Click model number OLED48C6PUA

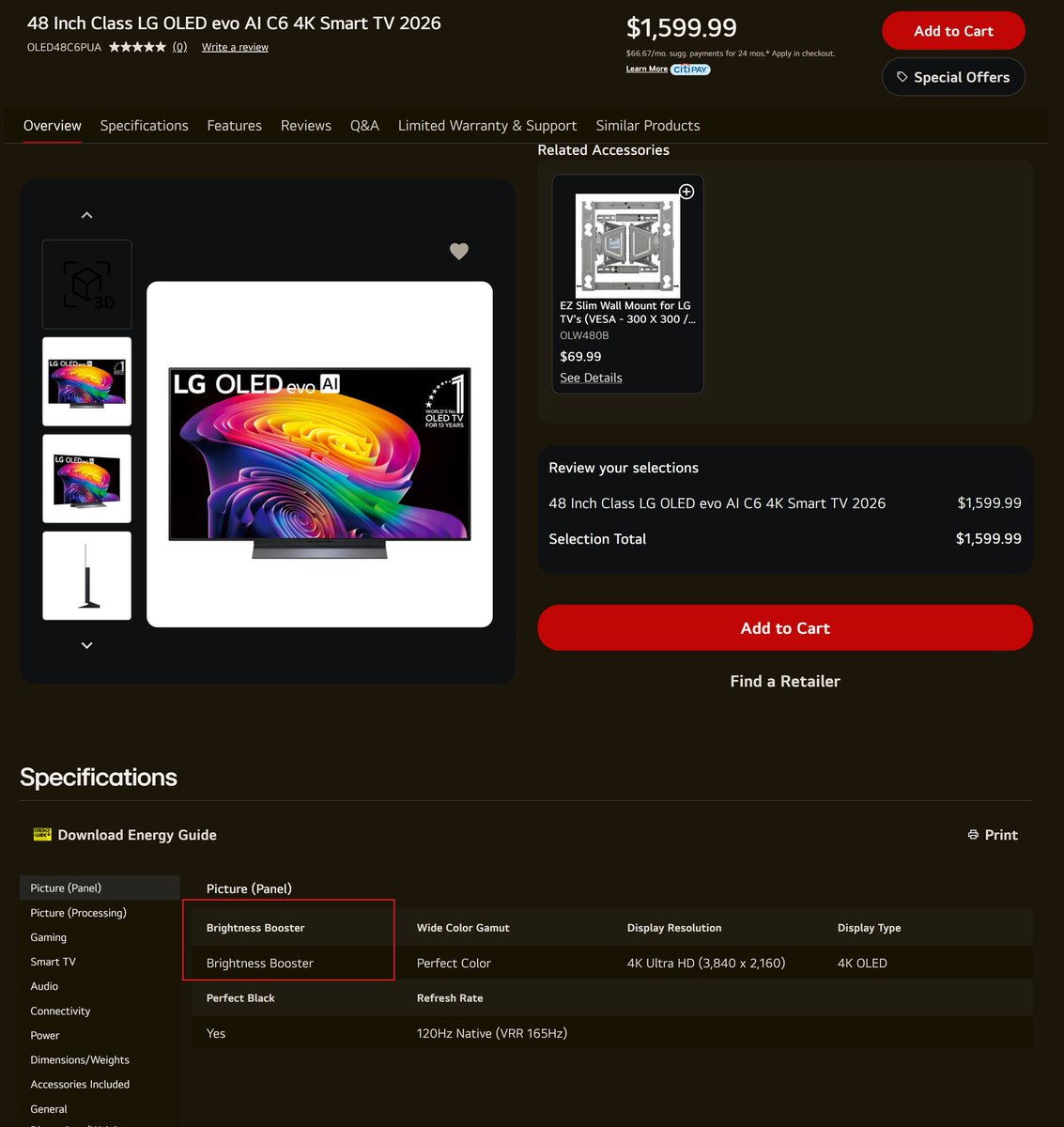click(x=64, y=47)
